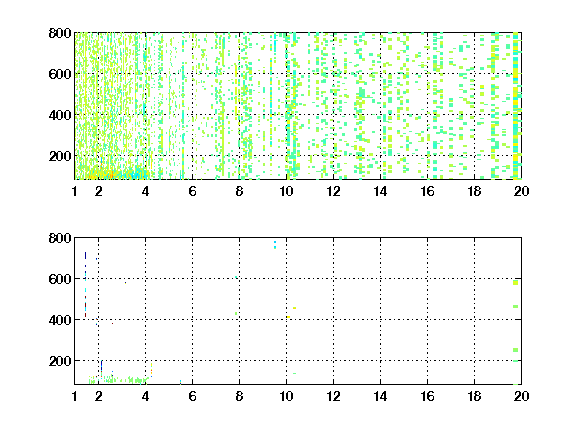
Task: Click the cyan marker near top at x=9.5 in bottom plot
Action: click(x=275, y=245)
